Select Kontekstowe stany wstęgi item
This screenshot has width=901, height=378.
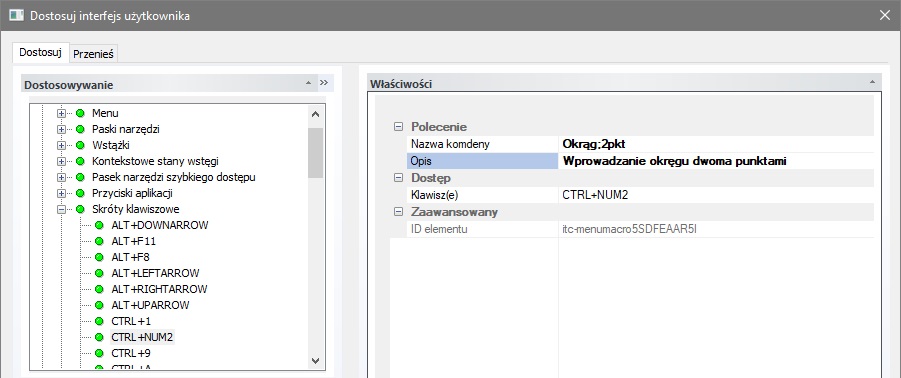pos(155,161)
